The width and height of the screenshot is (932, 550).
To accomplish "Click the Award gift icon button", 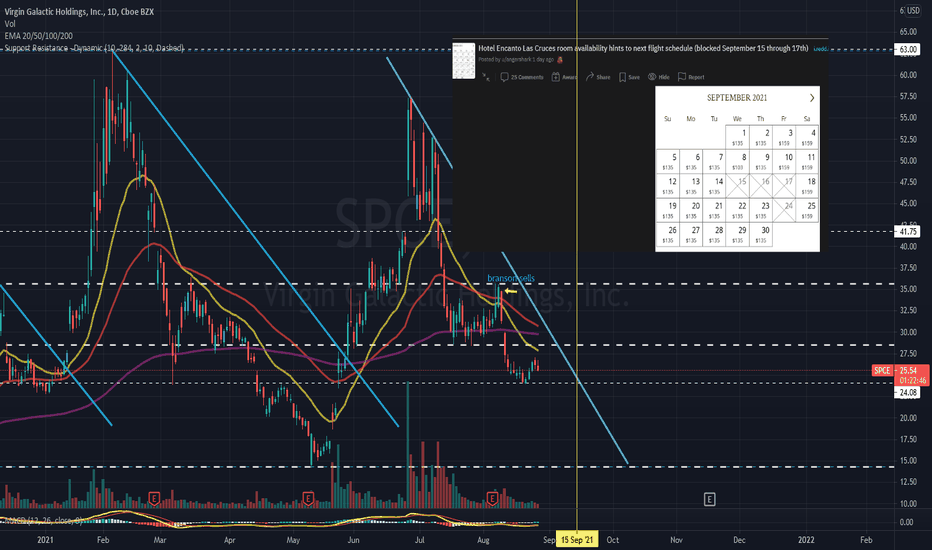I will pyautogui.click(x=564, y=77).
